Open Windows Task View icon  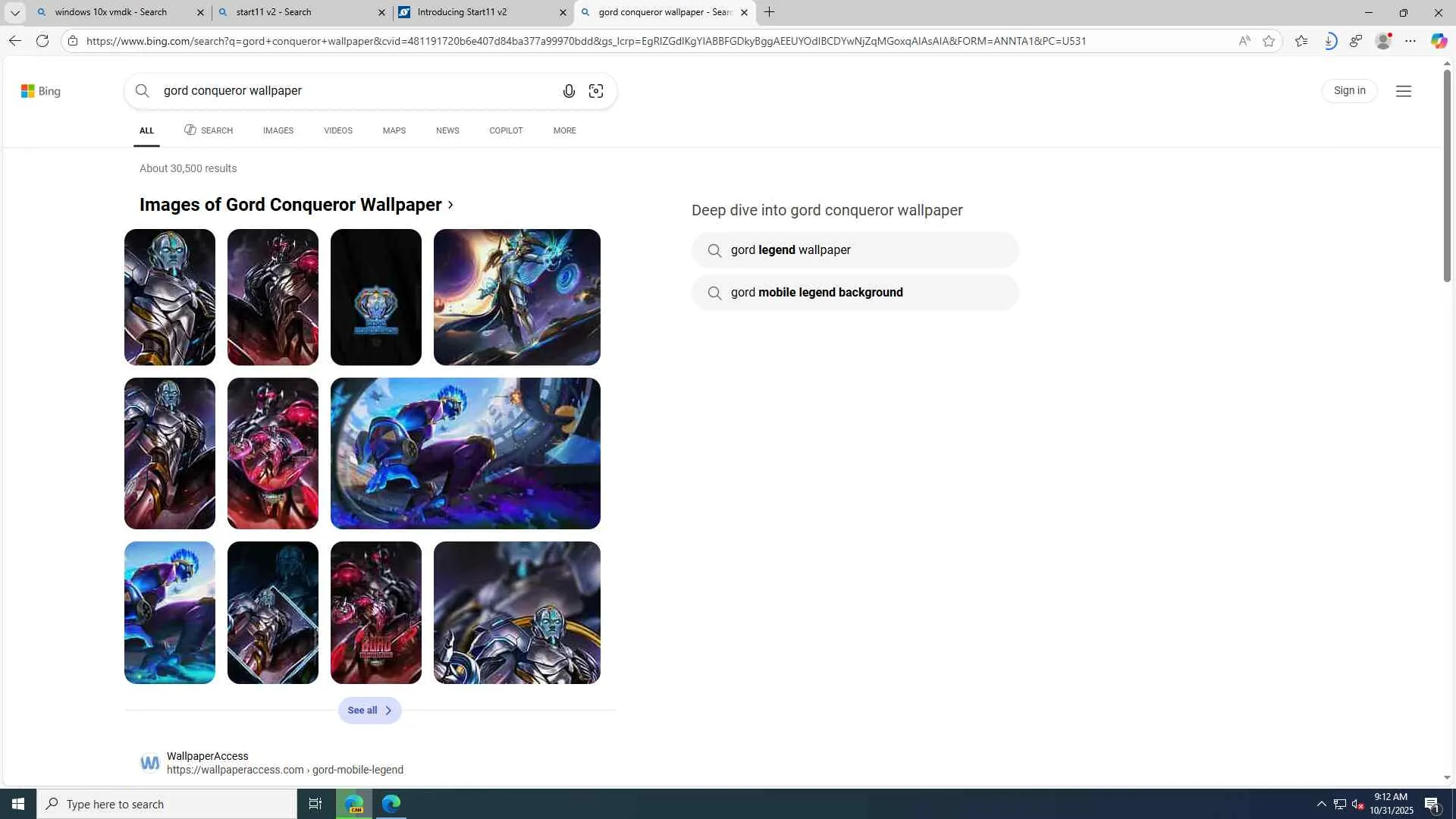315,804
